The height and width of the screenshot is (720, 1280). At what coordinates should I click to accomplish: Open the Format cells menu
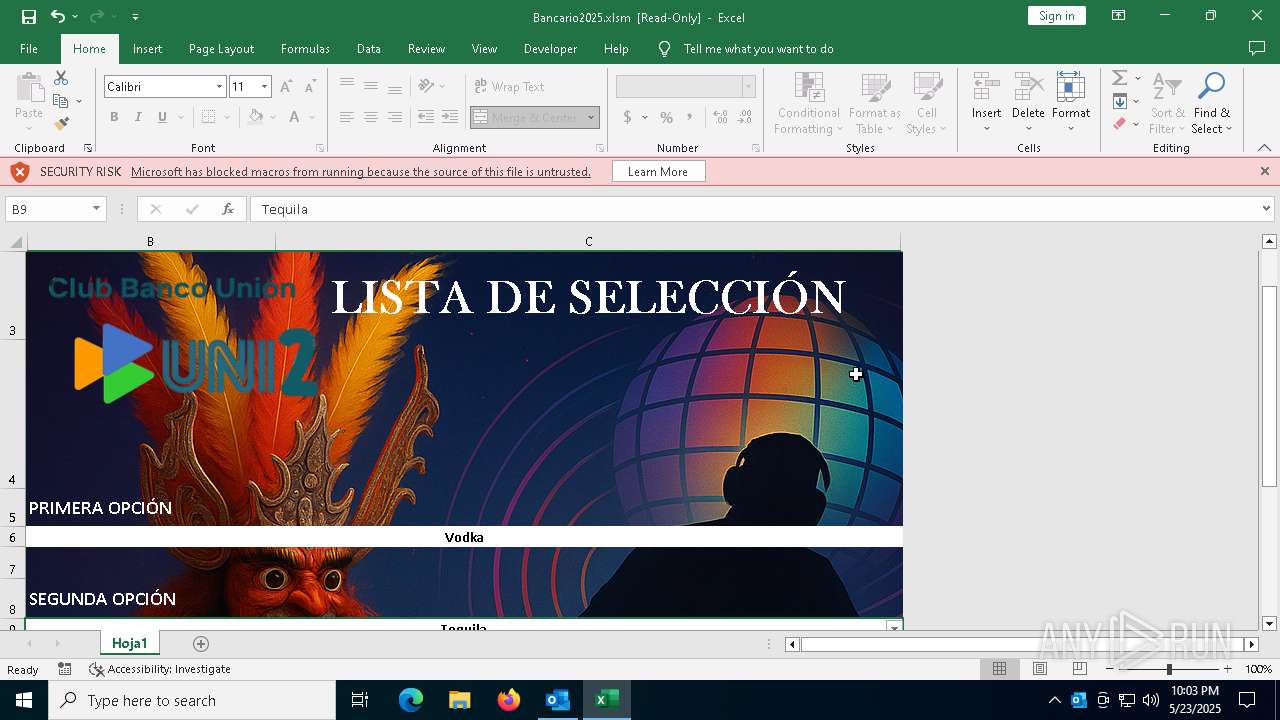pyautogui.click(x=1071, y=103)
